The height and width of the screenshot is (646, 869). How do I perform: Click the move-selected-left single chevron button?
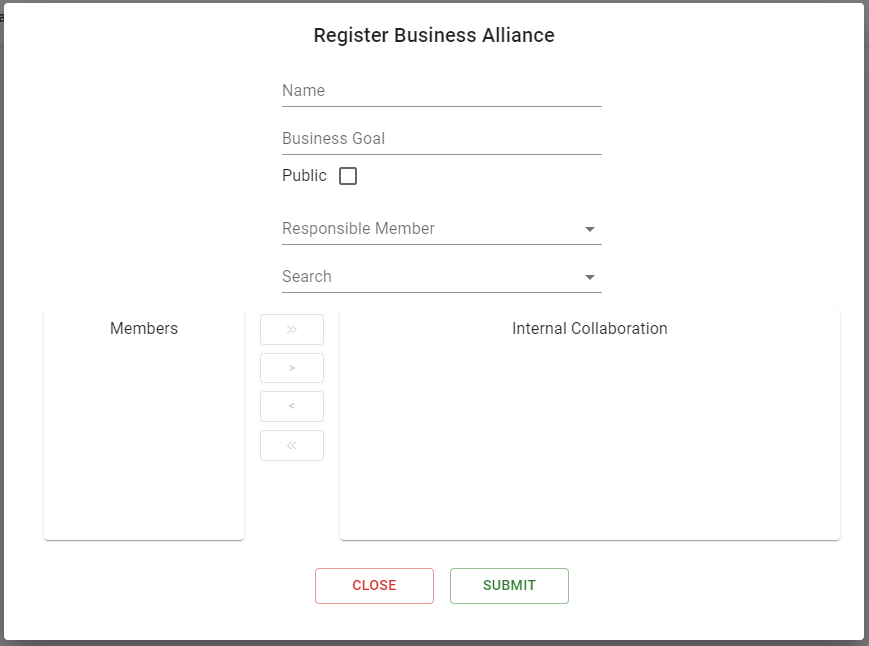[292, 406]
